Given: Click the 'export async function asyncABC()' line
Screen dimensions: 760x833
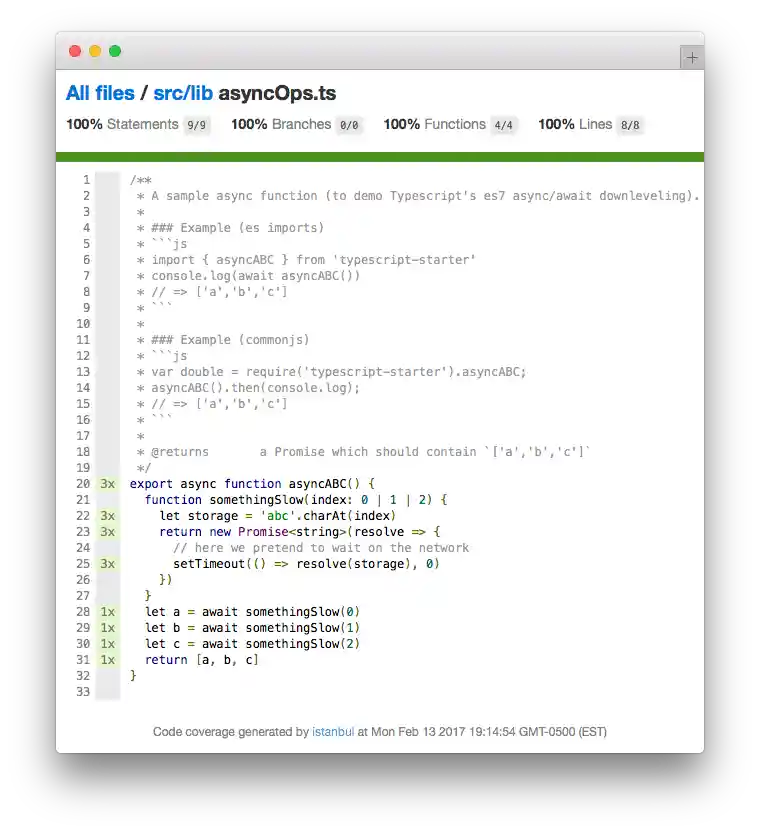Looking at the screenshot, I should point(252,484).
